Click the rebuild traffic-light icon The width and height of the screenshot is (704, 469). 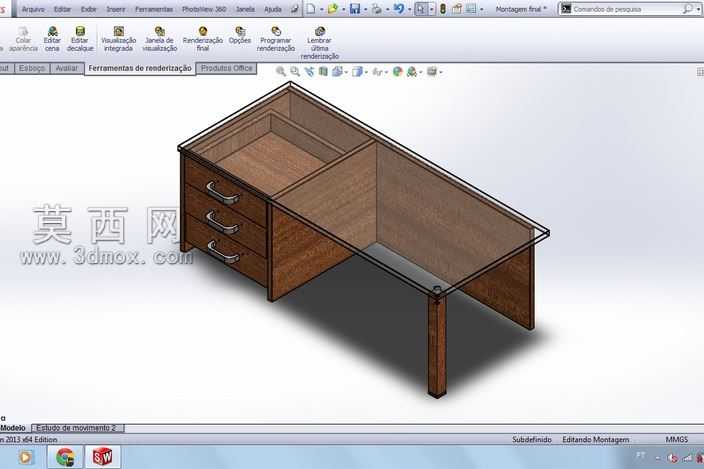443,9
